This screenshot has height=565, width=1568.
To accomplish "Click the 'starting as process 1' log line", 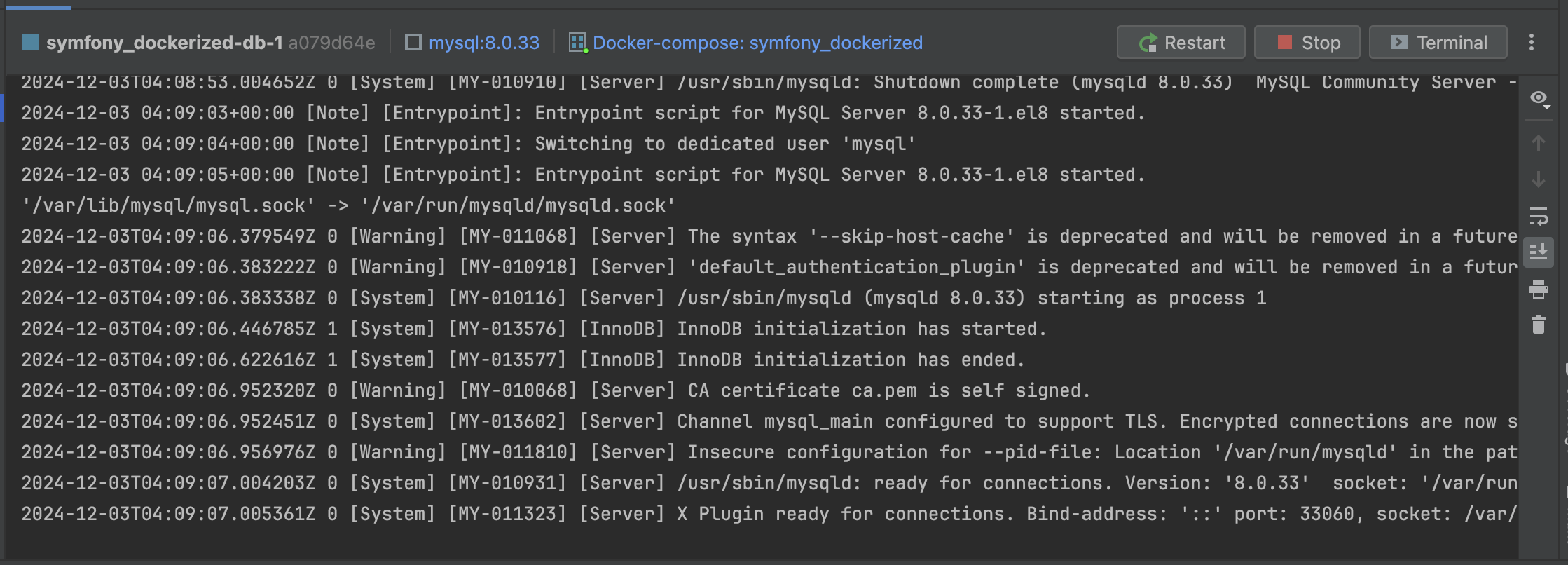I will [643, 298].
